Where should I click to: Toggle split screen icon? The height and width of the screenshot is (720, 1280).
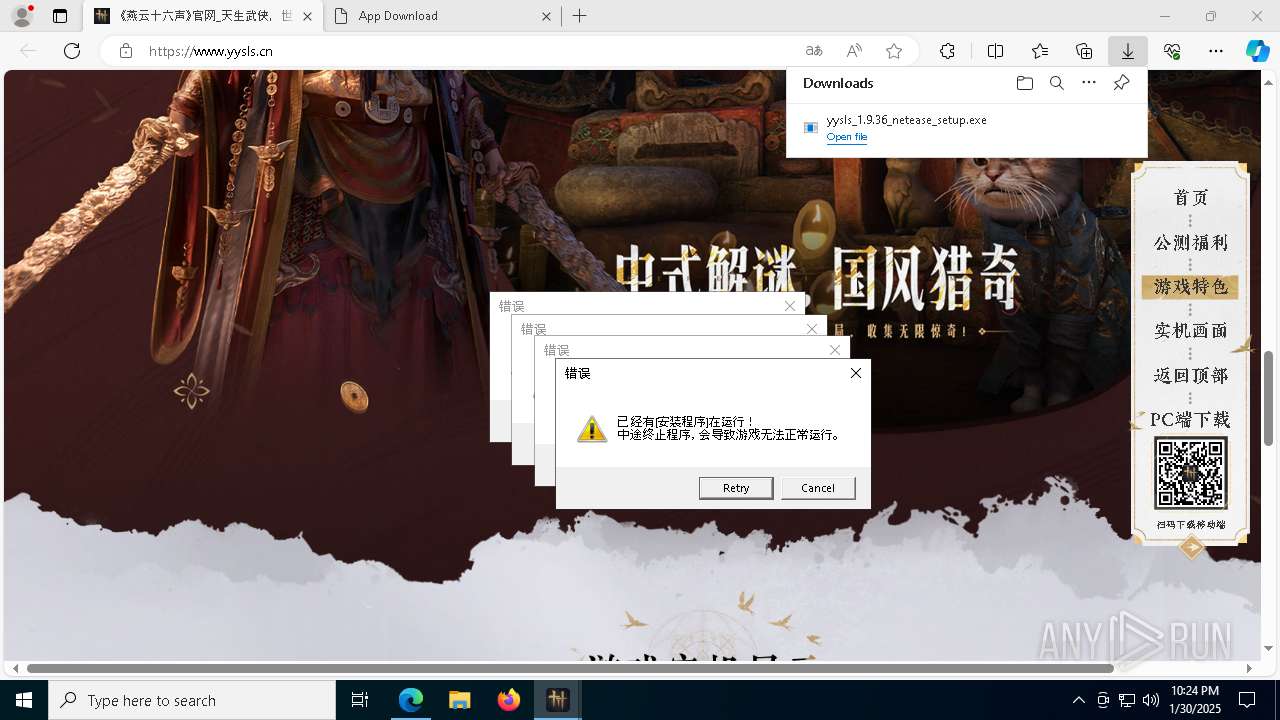point(995,51)
